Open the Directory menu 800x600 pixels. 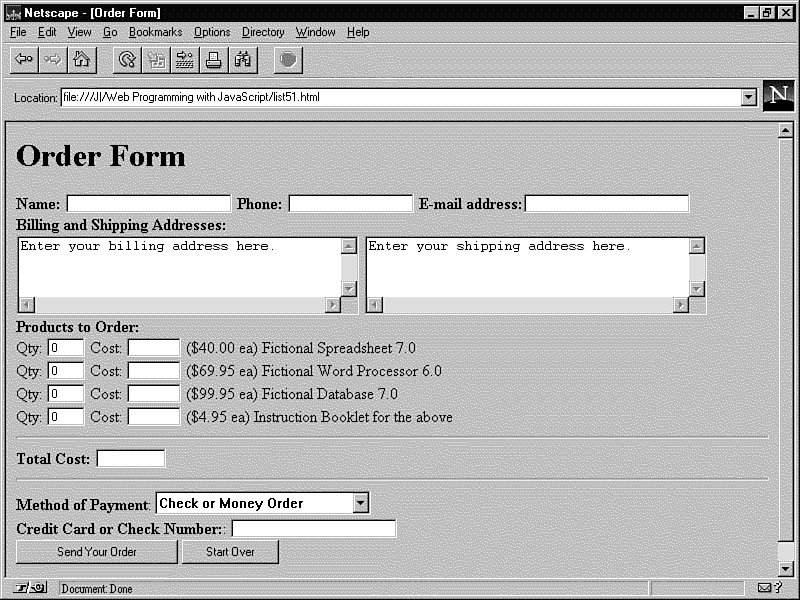pyautogui.click(x=263, y=32)
